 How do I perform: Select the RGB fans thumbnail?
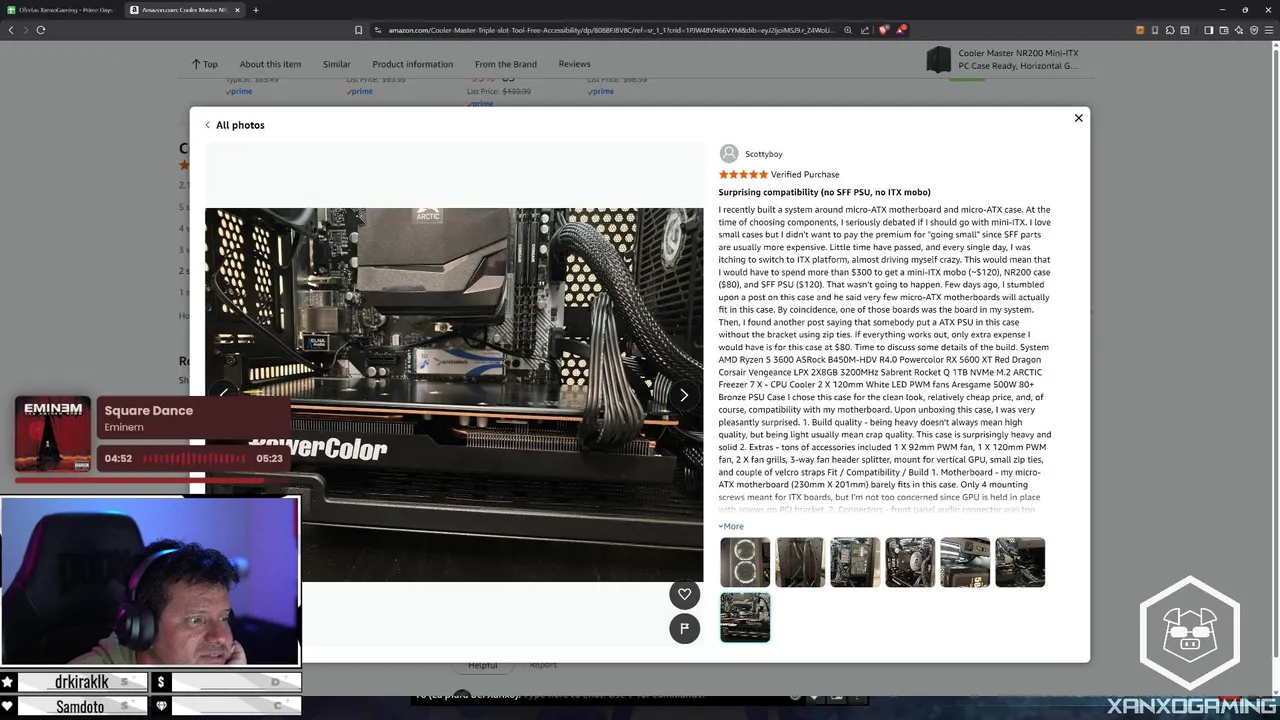tap(745, 562)
